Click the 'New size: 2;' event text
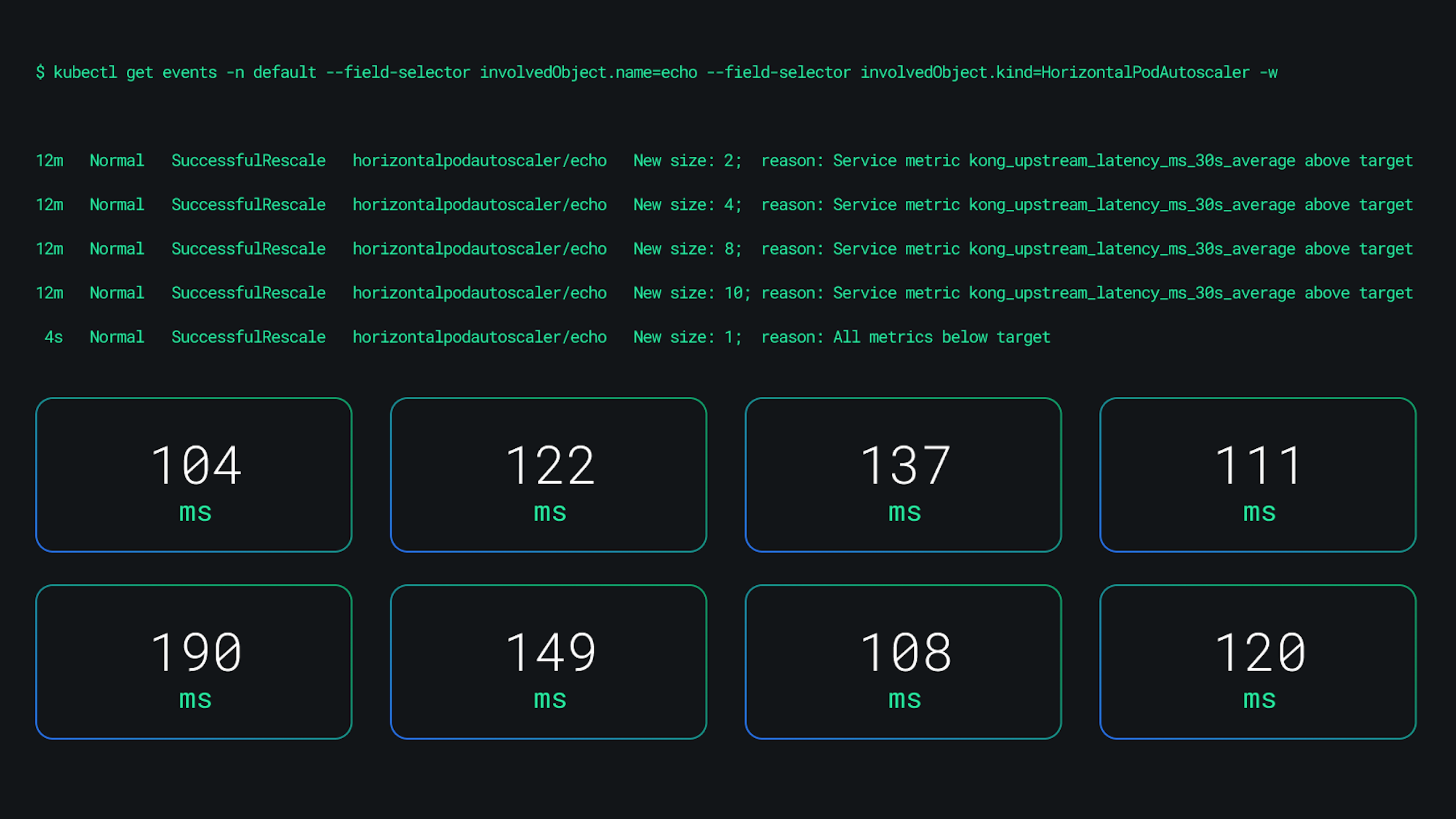The width and height of the screenshot is (1456, 819). [687, 161]
